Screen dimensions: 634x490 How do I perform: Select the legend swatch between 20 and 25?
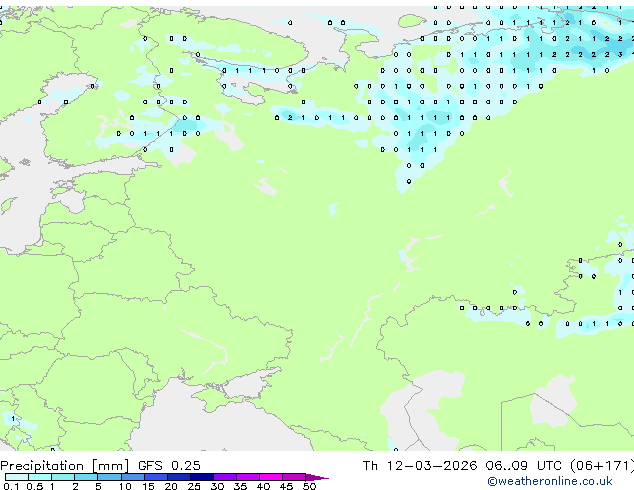coord(179,477)
